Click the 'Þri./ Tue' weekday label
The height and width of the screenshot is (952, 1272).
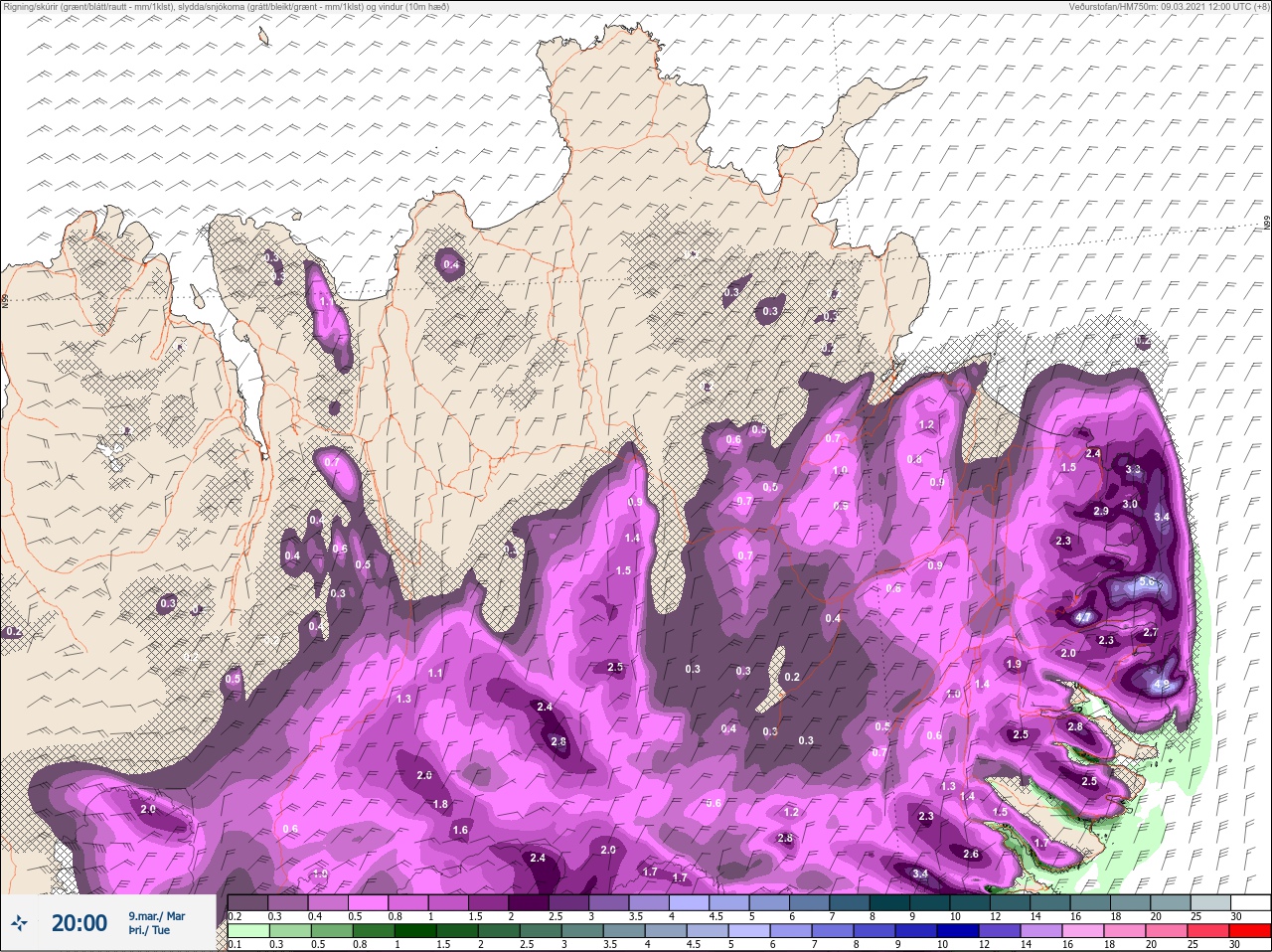149,931
